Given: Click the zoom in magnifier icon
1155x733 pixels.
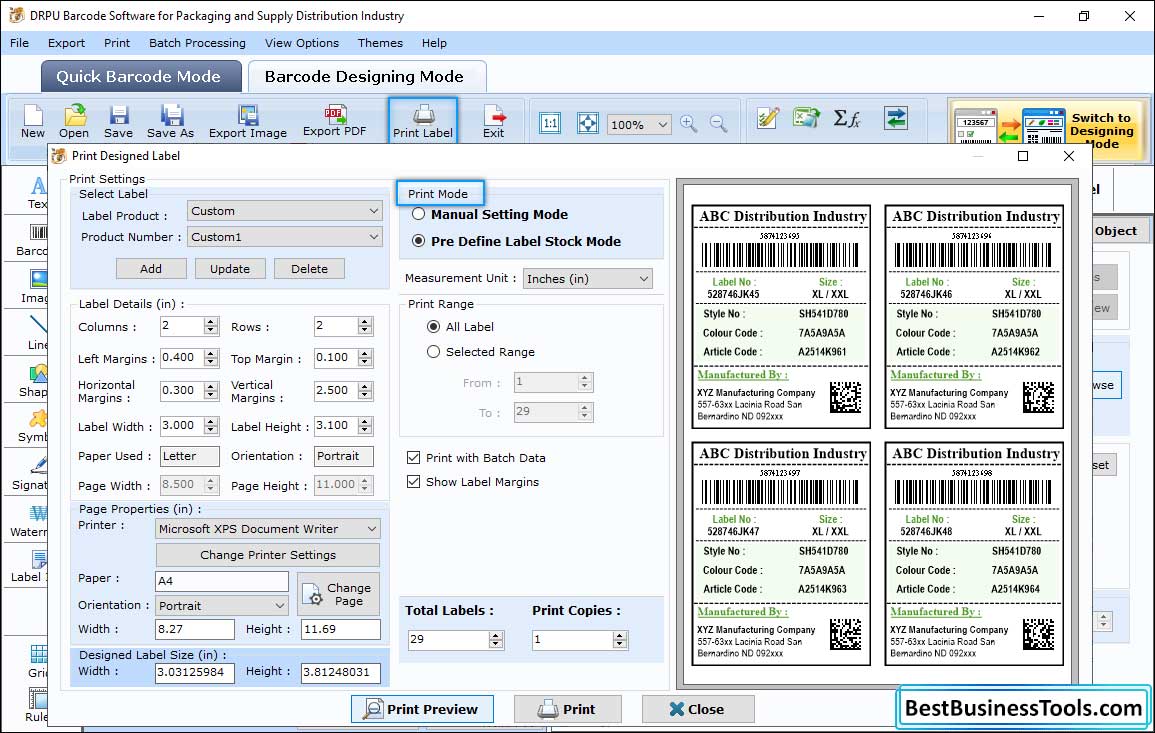Looking at the screenshot, I should coord(689,123).
